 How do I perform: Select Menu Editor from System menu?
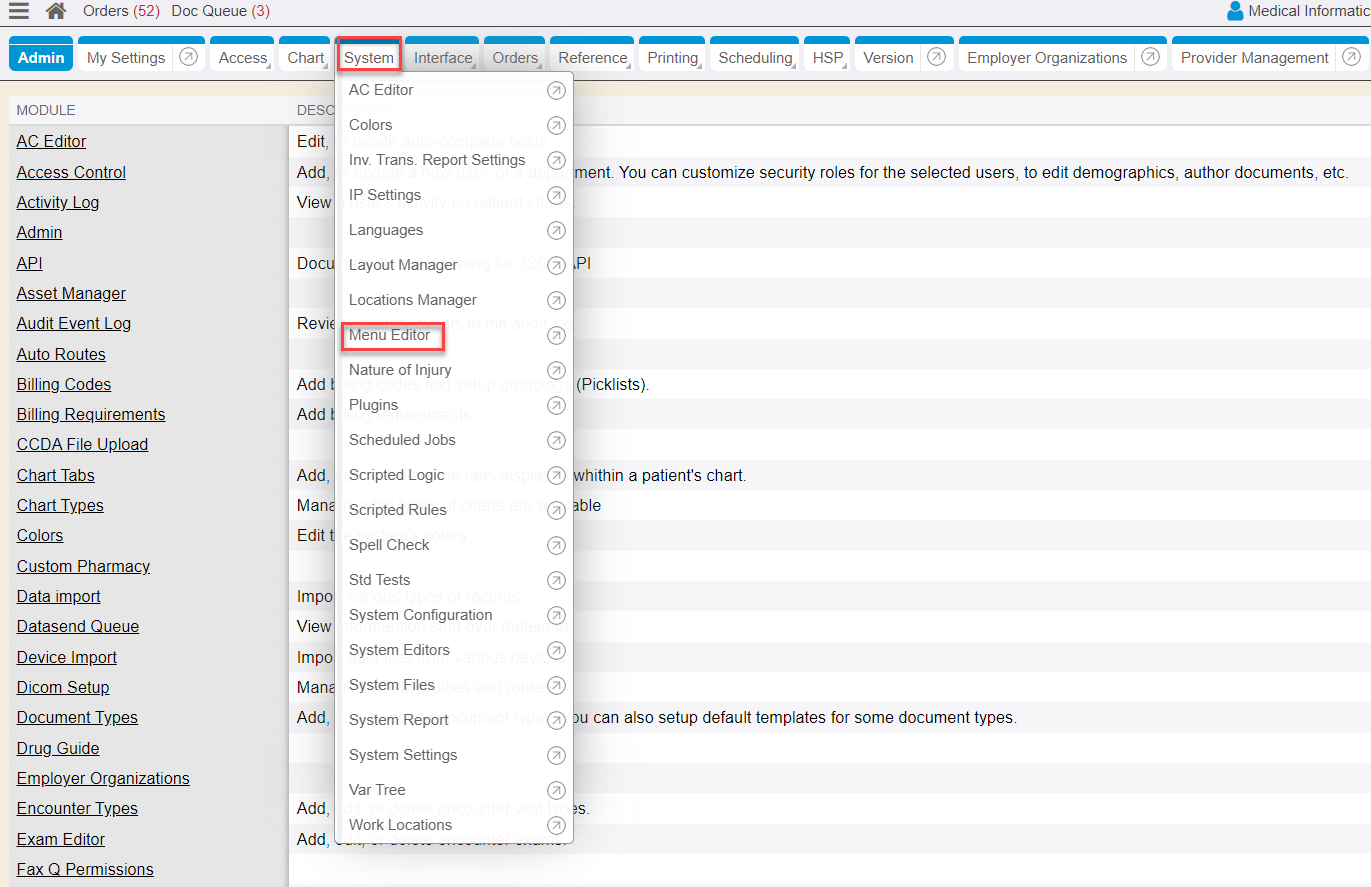point(390,335)
